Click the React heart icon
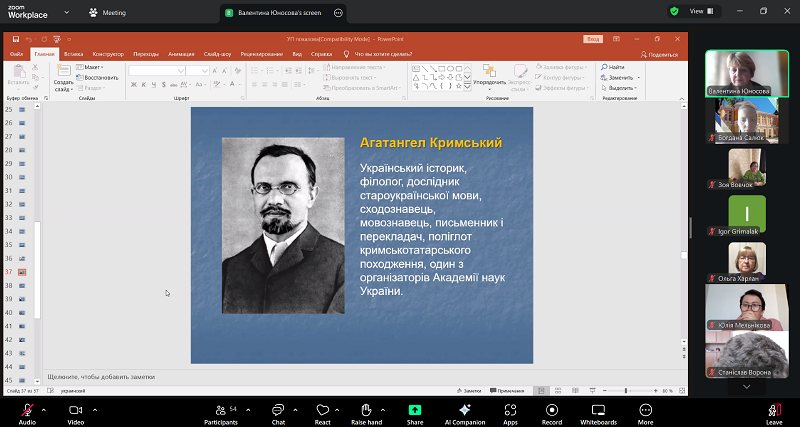The image size is (800, 427). 322,410
